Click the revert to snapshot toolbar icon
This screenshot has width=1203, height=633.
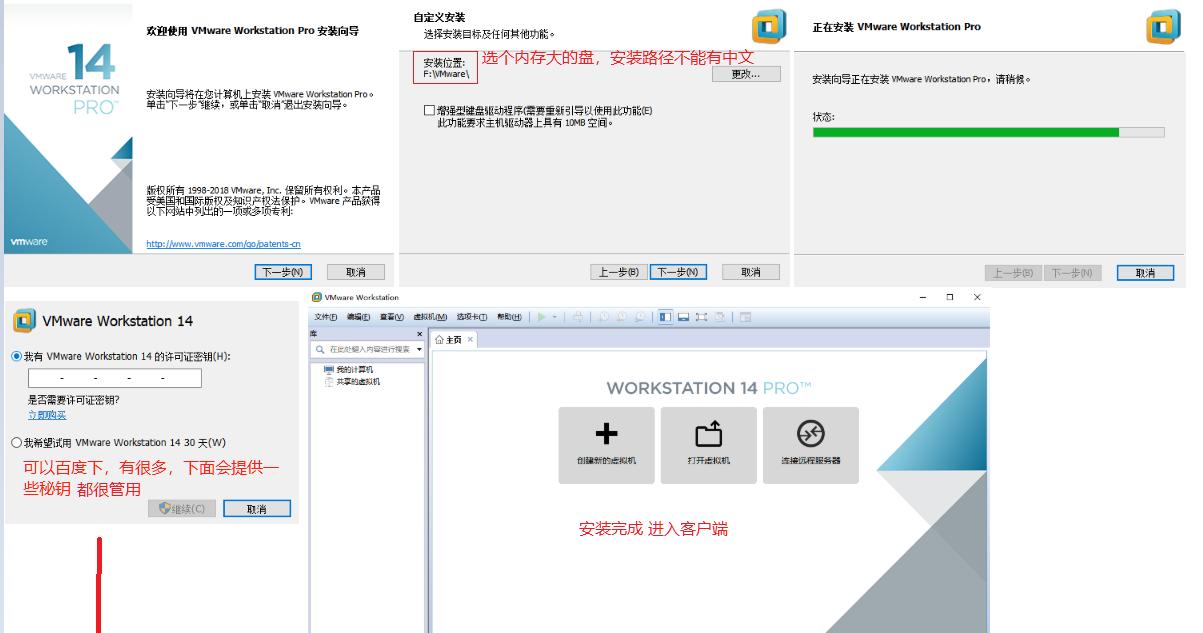coord(621,317)
